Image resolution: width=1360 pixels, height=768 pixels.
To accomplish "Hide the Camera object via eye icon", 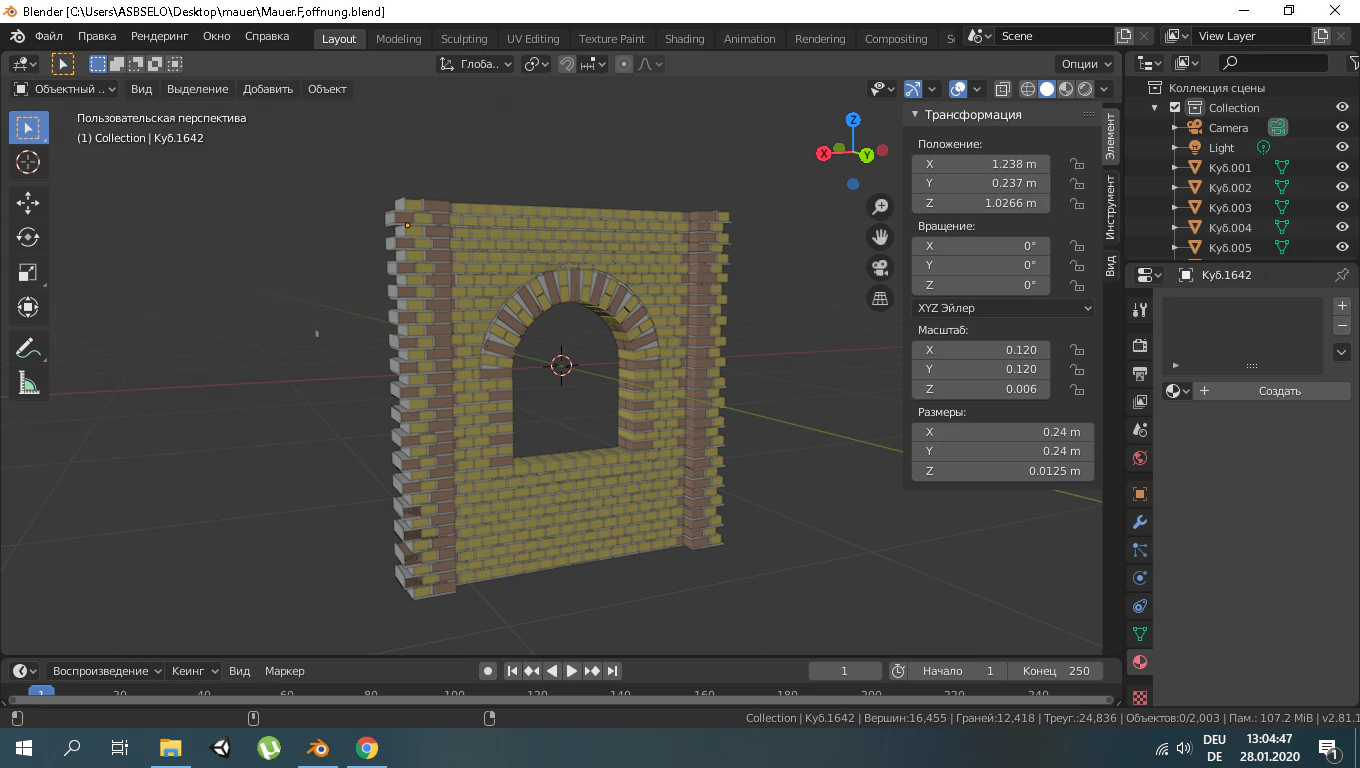I will click(1343, 128).
